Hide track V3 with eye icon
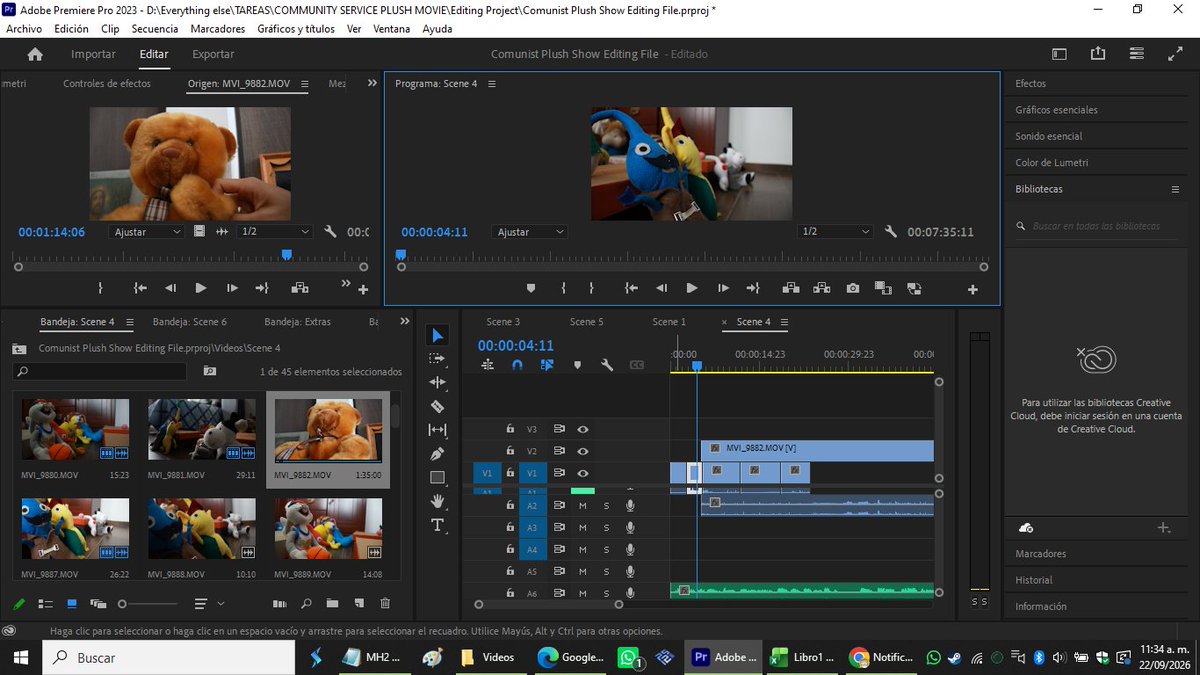This screenshot has width=1200, height=675. (582, 429)
